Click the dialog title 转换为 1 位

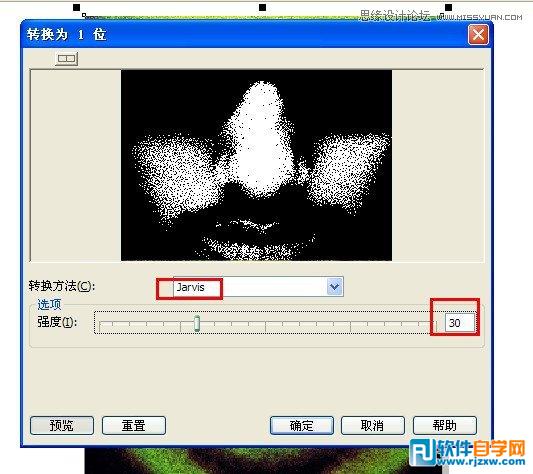coord(66,34)
